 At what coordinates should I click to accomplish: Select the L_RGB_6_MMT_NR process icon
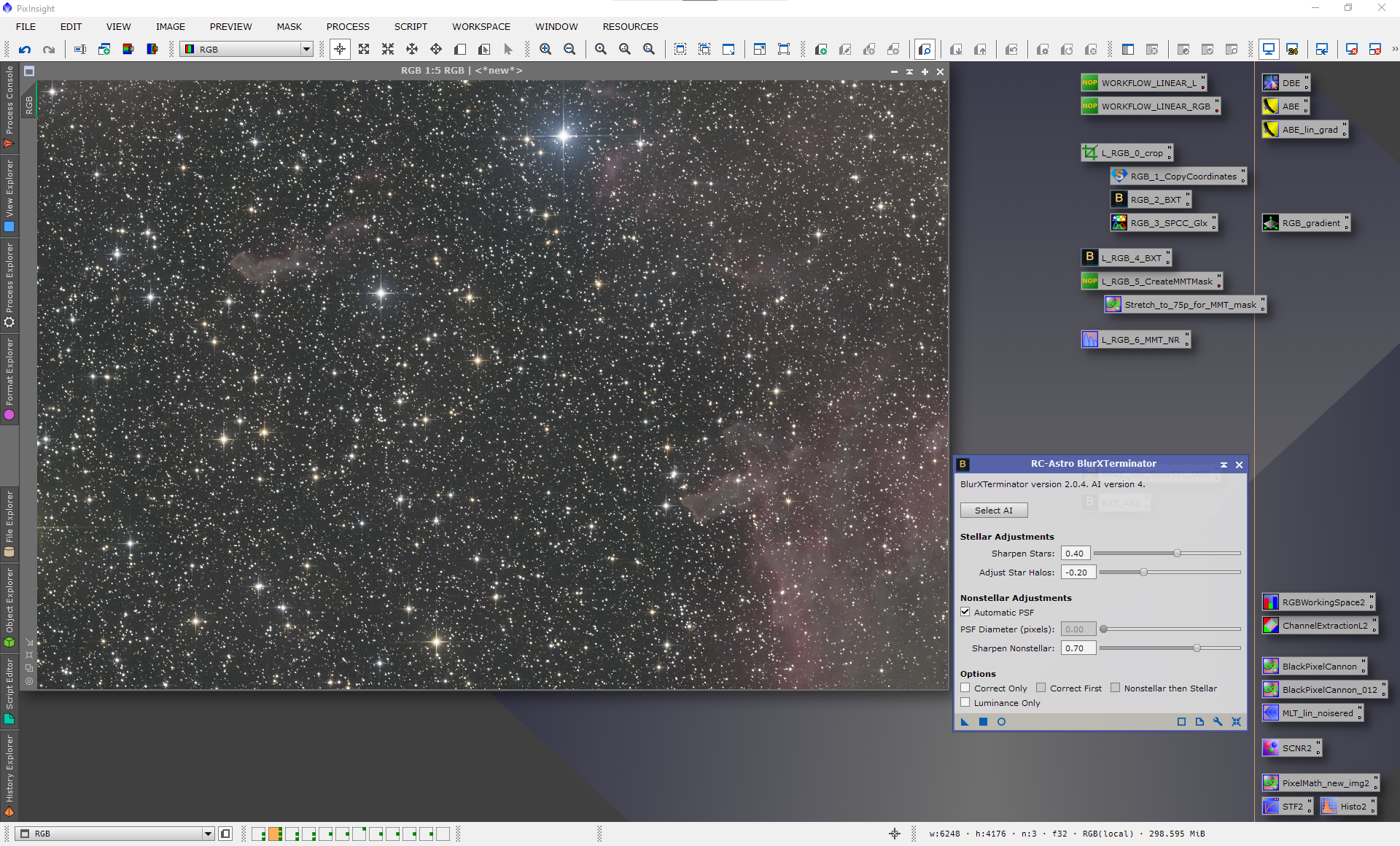click(1135, 340)
